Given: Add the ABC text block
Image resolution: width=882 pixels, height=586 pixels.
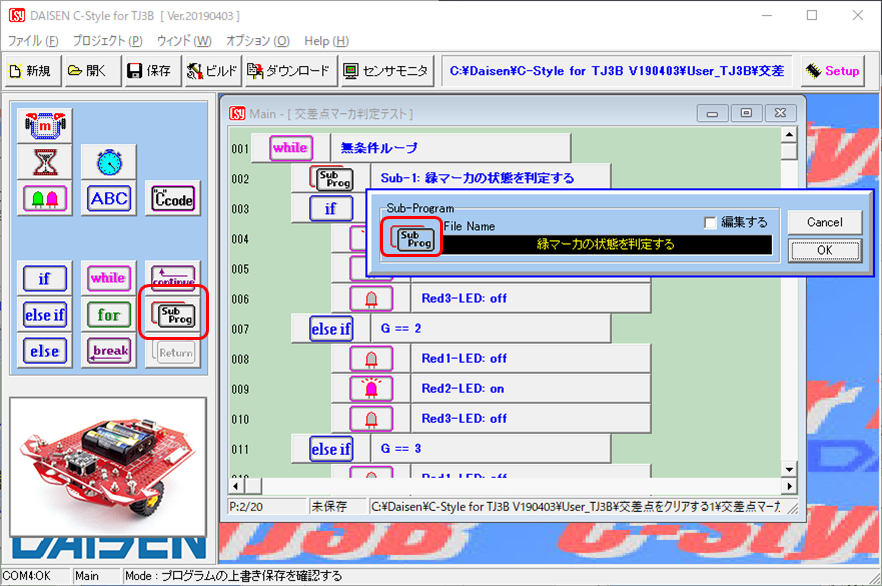Looking at the screenshot, I should pos(109,199).
